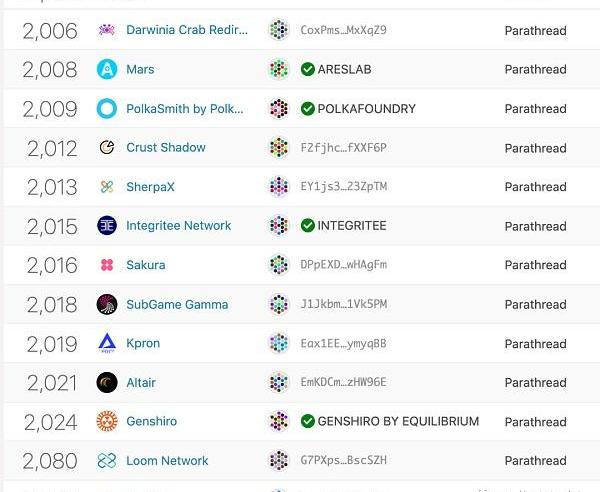Click the Crust Shadow owner address F2fjhc…fXXF6P

(343, 148)
